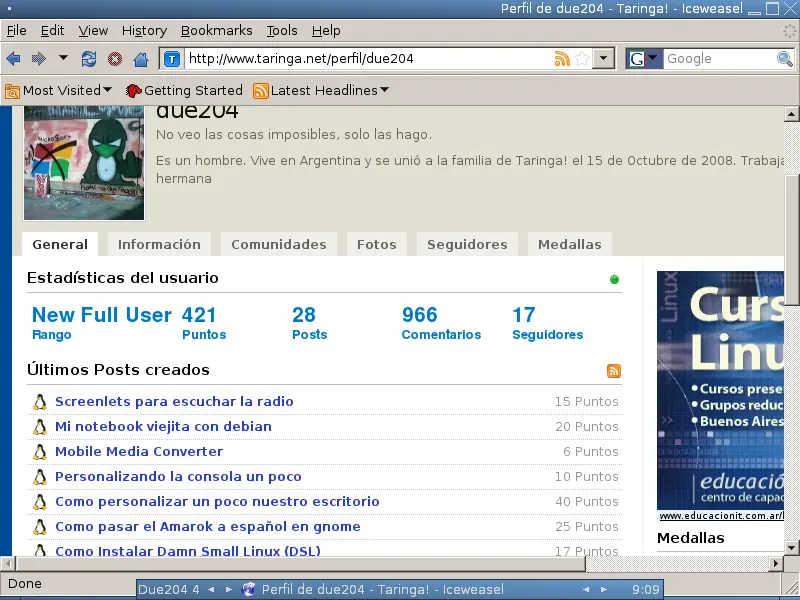Expand the Latest Headlines feed dropdown
The image size is (800, 600).
pos(321,91)
